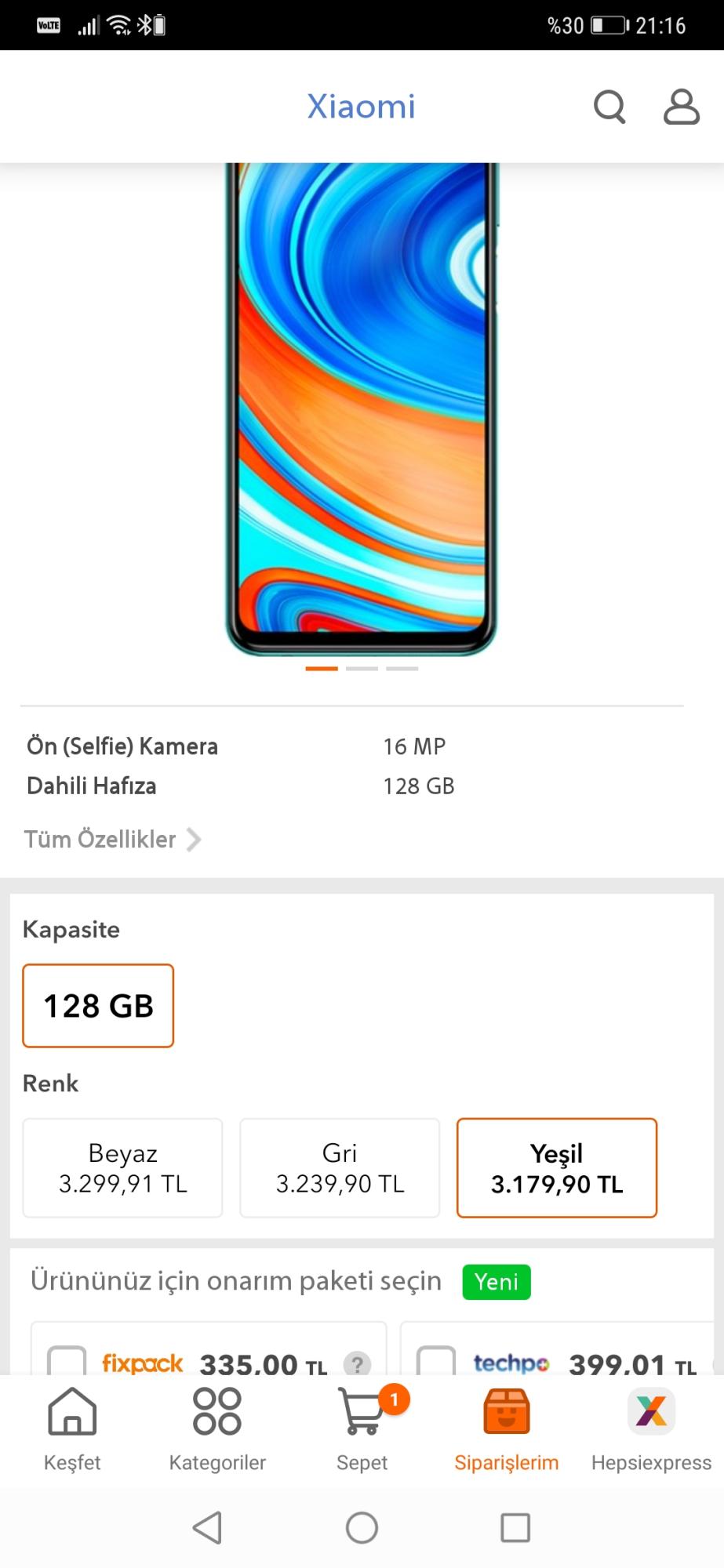Open the Sepet cart icon

362,1411
